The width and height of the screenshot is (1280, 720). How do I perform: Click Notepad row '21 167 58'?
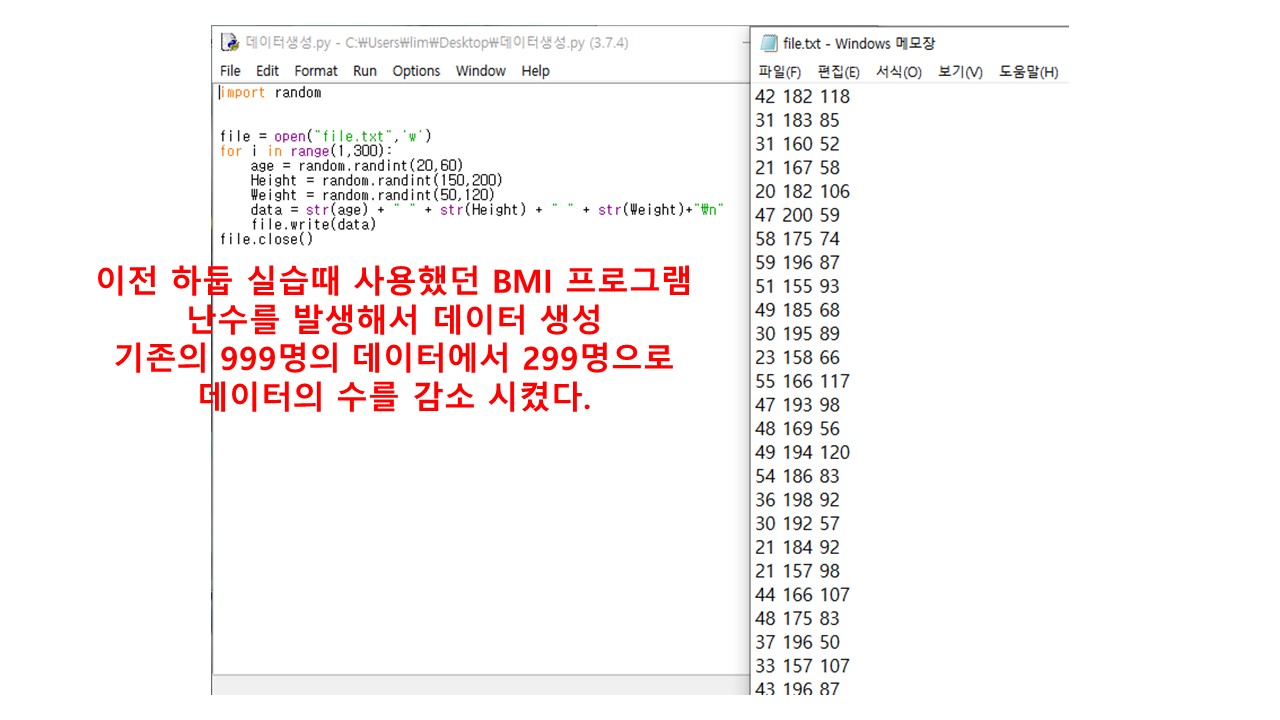pyautogui.click(x=797, y=168)
